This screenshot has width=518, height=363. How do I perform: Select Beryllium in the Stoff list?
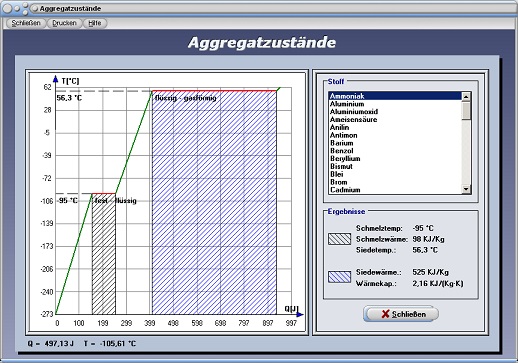[x=395, y=159]
